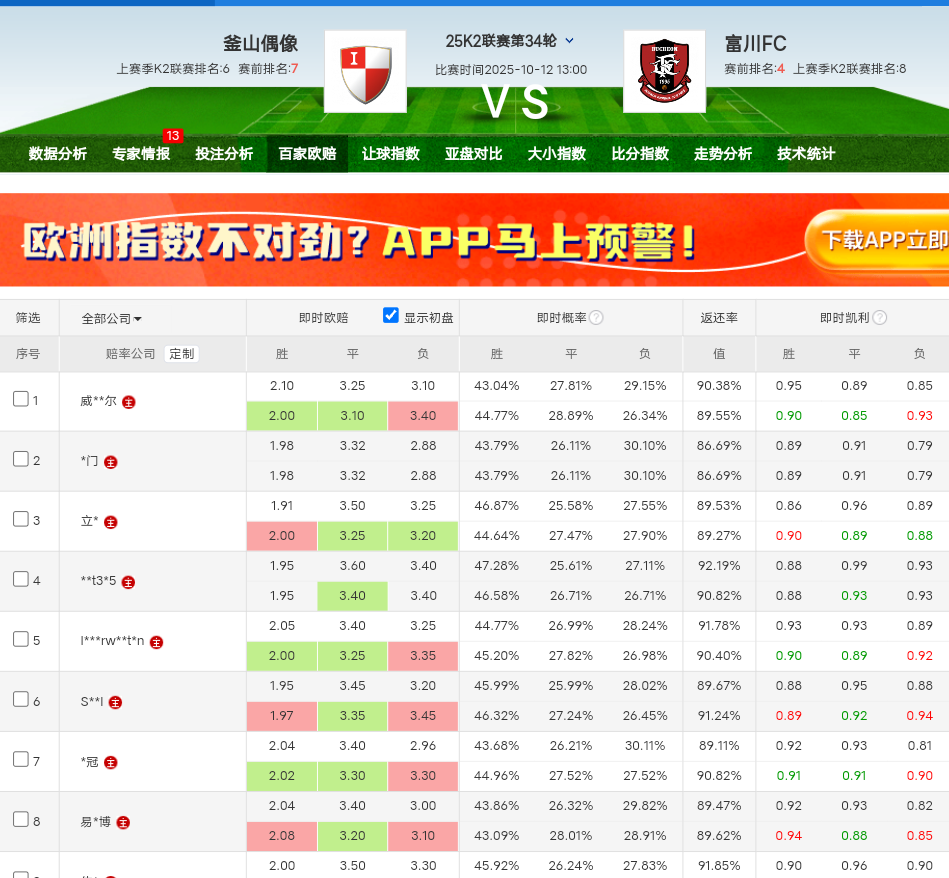Viewport: 949px width, 878px height.
Task: Click the 釜山偶像 team logo
Action: 365,72
